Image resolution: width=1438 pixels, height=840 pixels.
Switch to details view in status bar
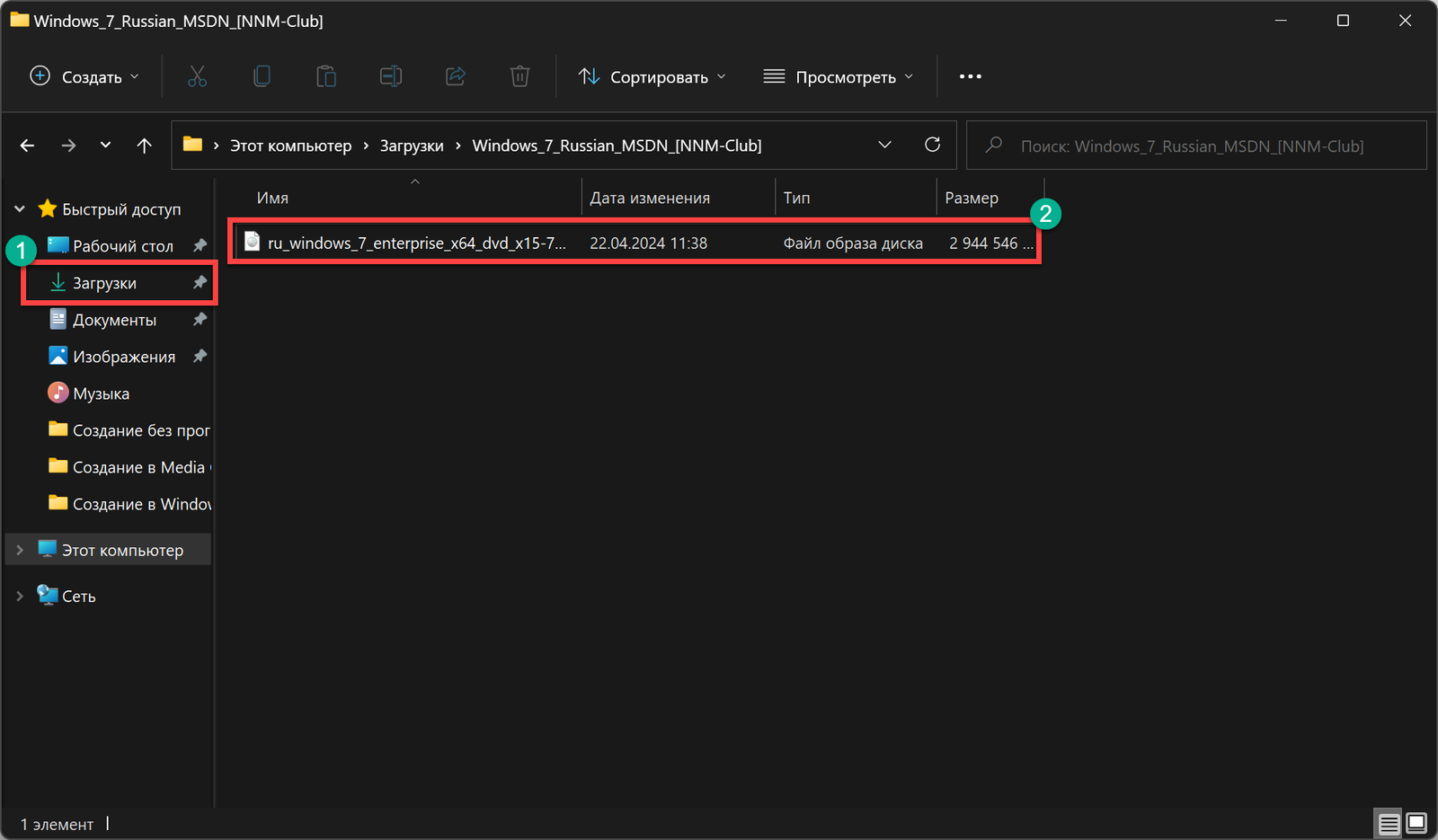click(1389, 823)
